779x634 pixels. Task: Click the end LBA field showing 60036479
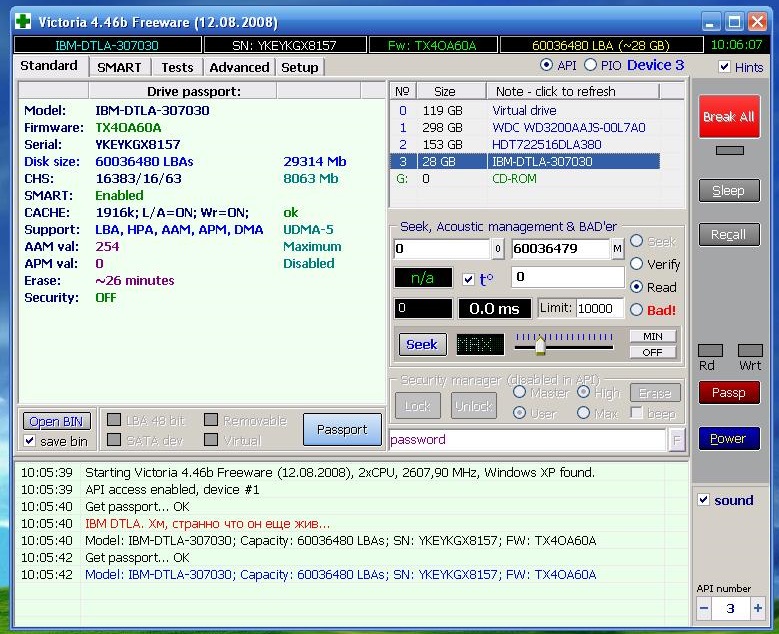tap(560, 249)
